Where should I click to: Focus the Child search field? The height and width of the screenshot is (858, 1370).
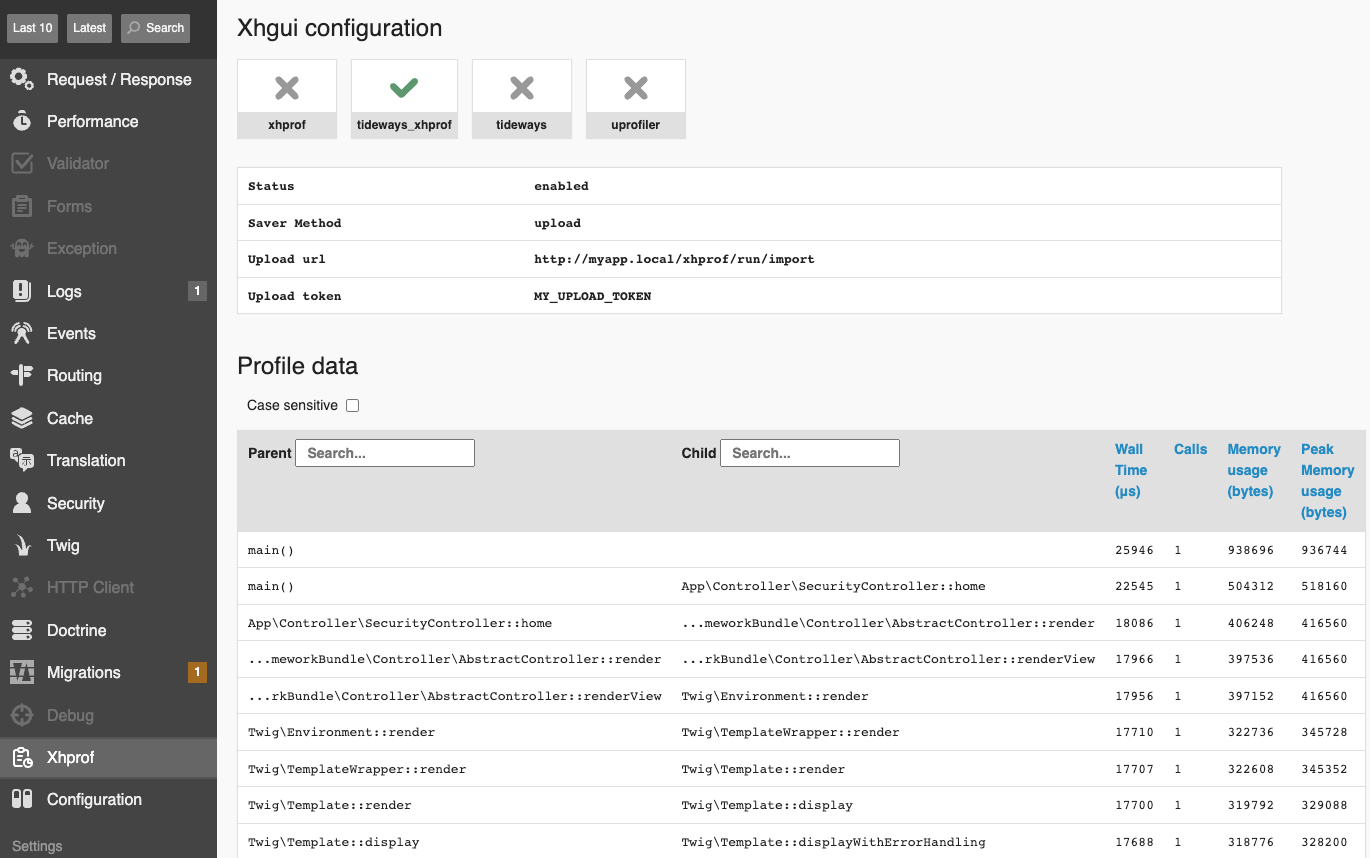pos(810,453)
